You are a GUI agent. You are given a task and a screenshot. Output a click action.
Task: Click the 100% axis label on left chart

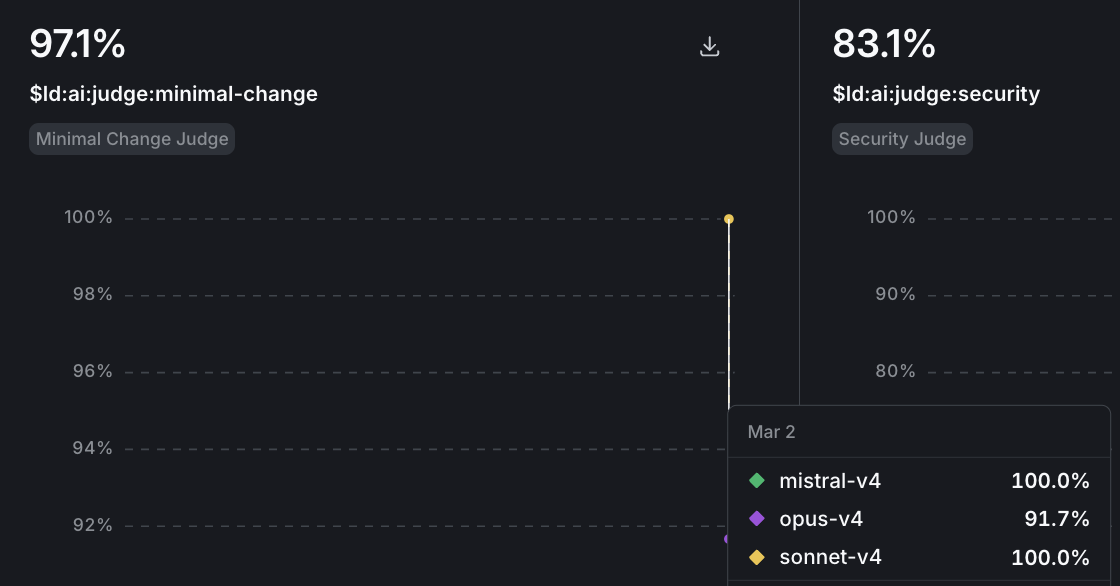(x=89, y=217)
